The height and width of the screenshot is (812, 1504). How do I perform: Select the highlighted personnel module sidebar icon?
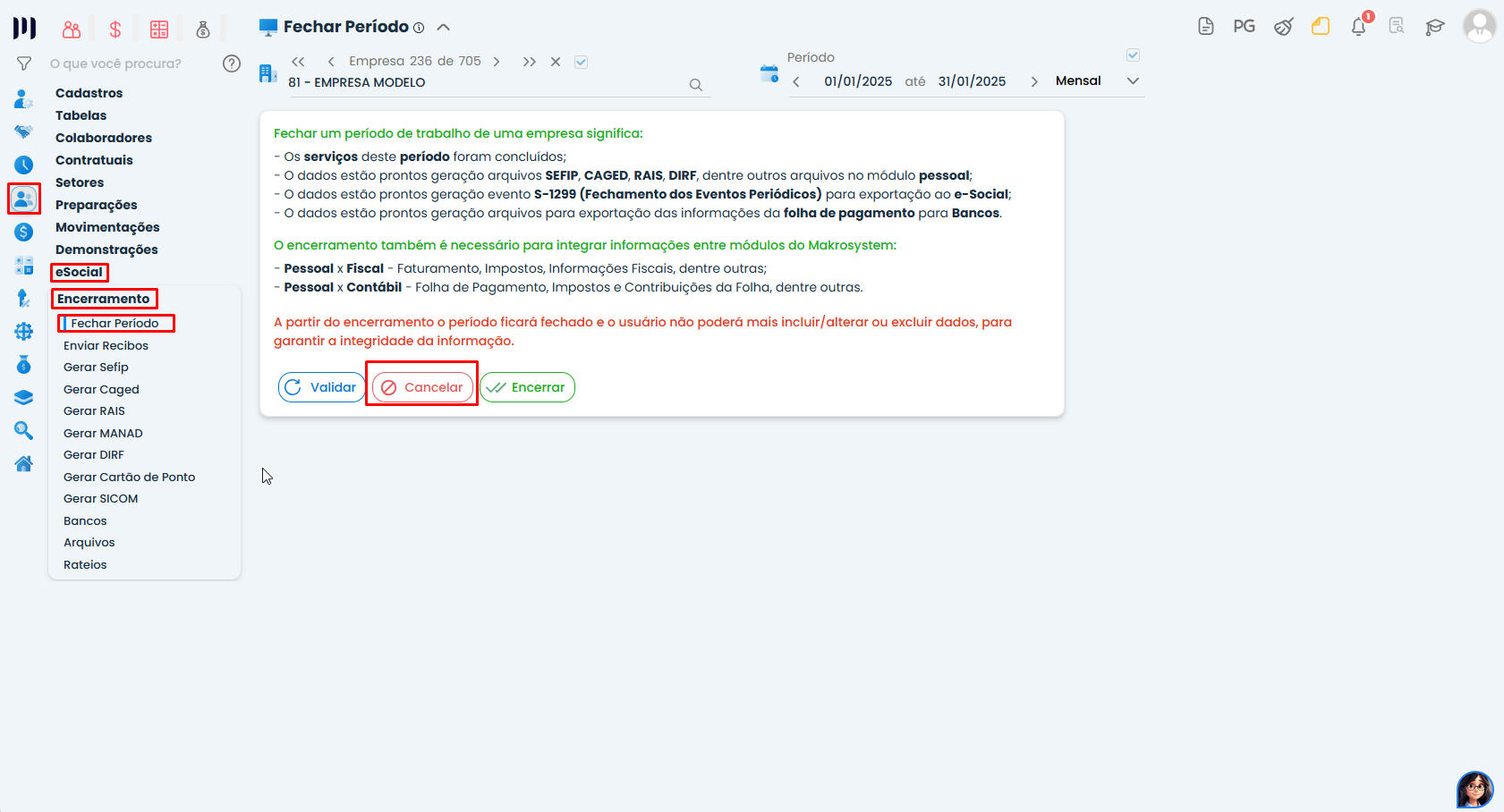point(24,199)
